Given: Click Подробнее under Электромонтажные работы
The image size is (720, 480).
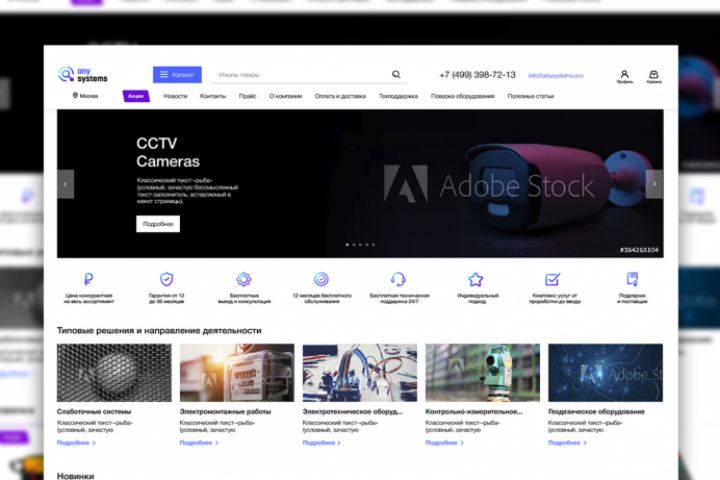Looking at the screenshot, I should pos(199,443).
